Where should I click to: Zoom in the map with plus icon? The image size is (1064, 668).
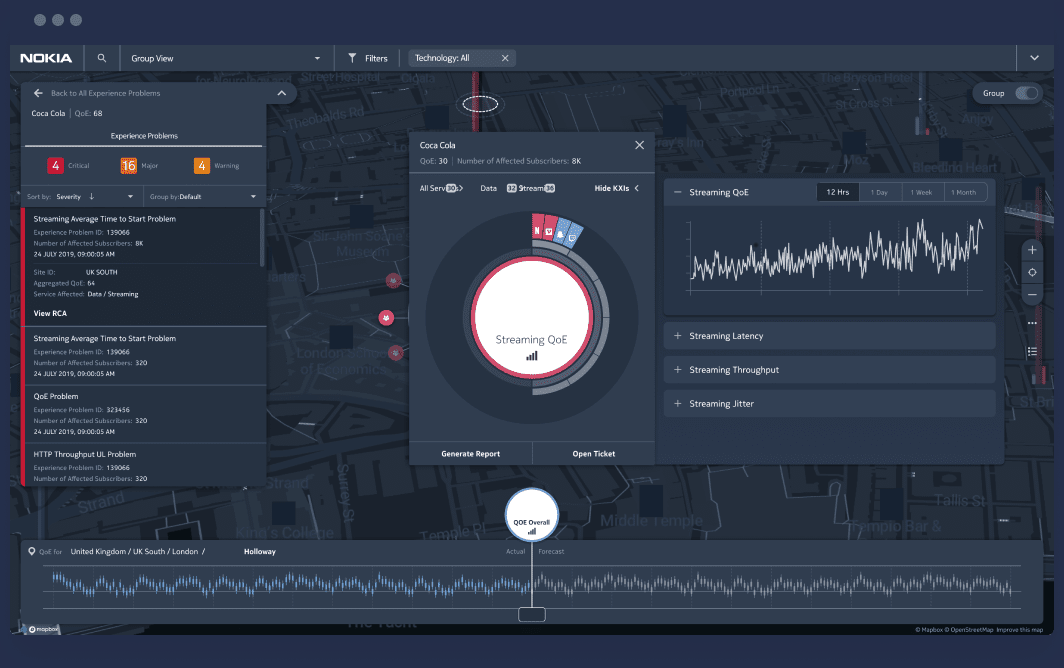1032,250
